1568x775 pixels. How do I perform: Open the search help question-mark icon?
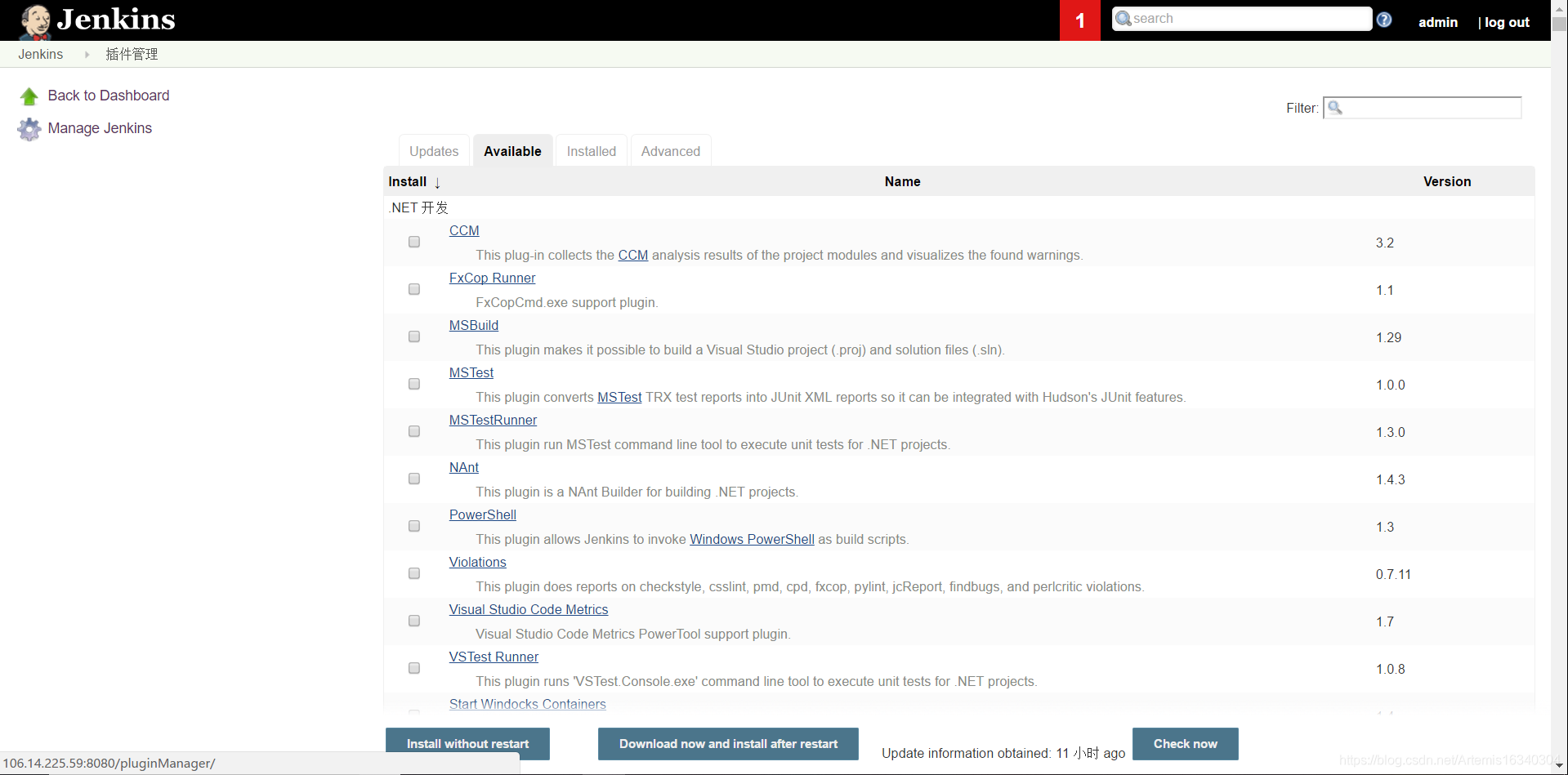[x=1384, y=20]
